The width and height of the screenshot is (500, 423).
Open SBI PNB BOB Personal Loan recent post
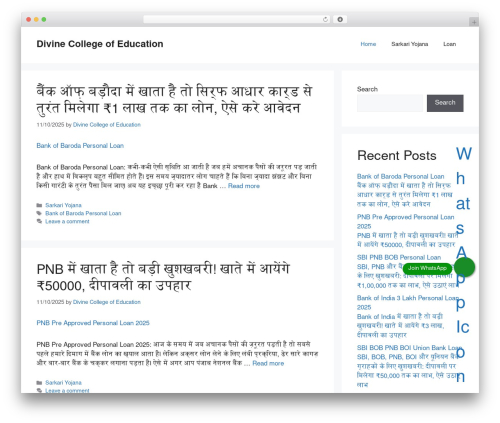tap(399, 258)
